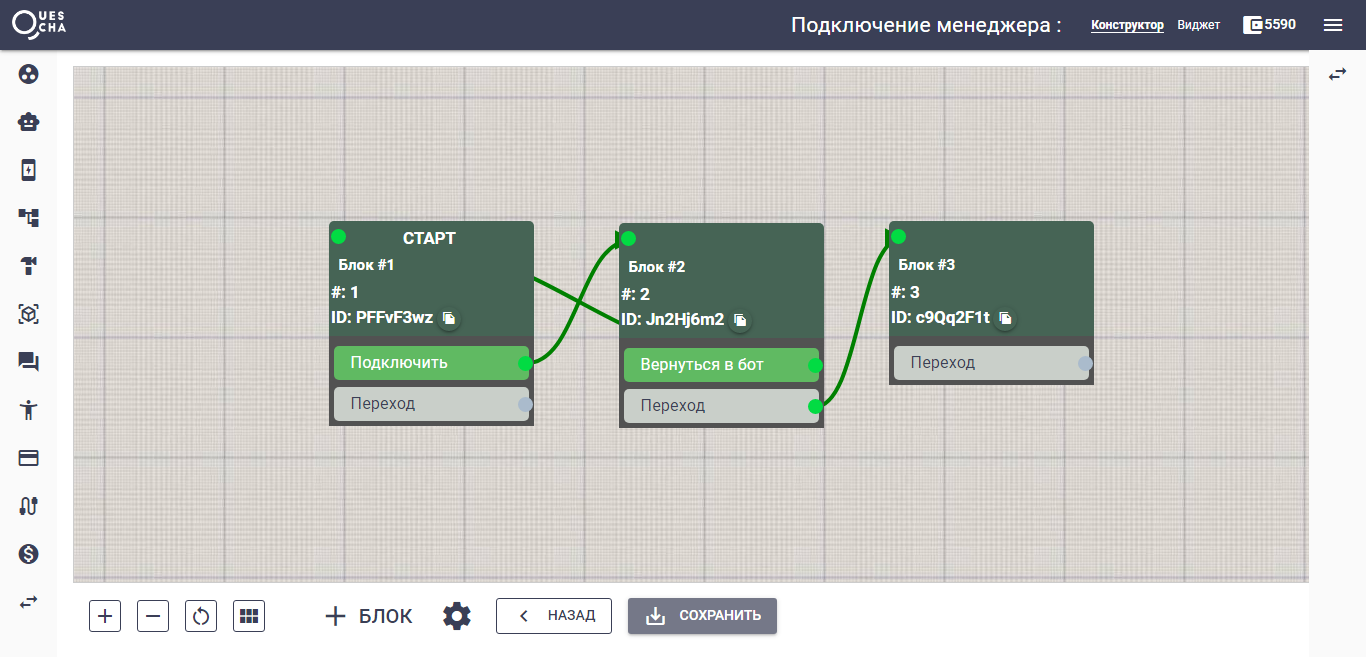Click the Назад button
The image size is (1366, 657).
point(554,616)
